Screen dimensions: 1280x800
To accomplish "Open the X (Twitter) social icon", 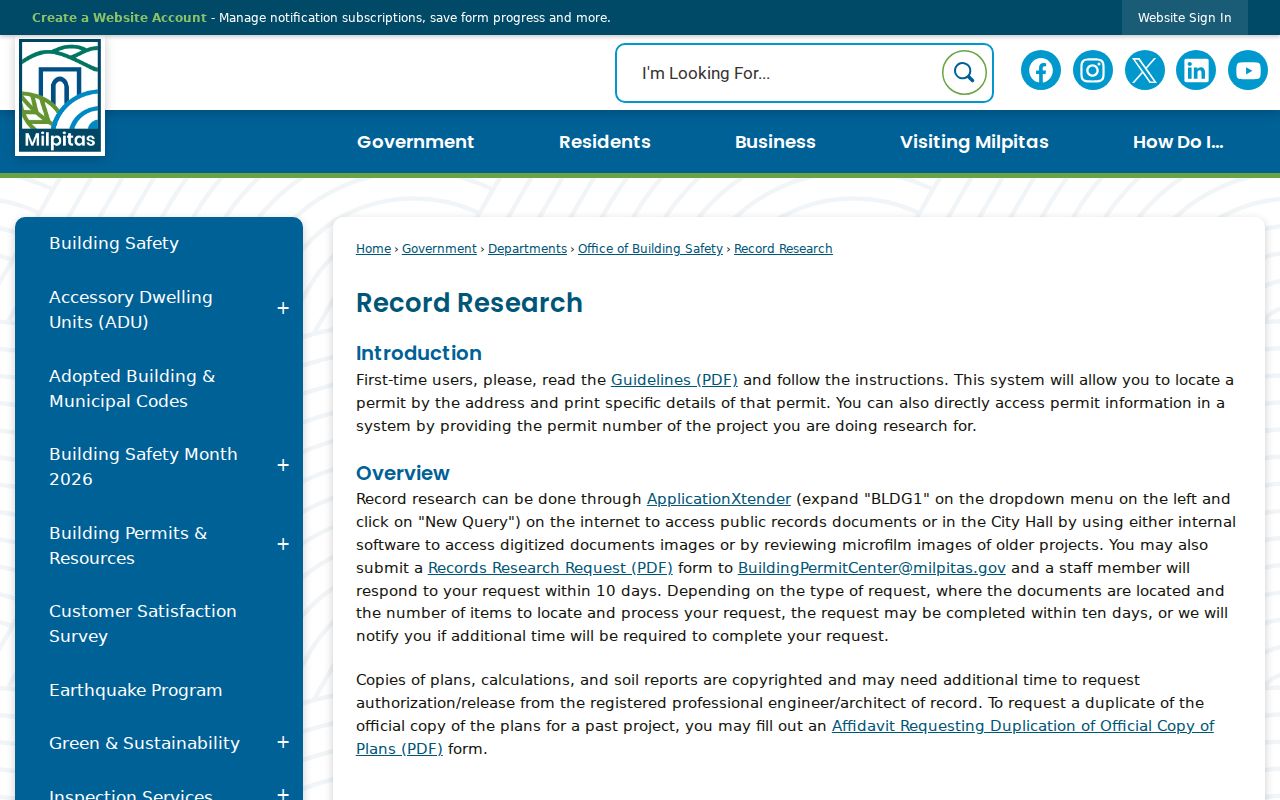I will [1145, 70].
